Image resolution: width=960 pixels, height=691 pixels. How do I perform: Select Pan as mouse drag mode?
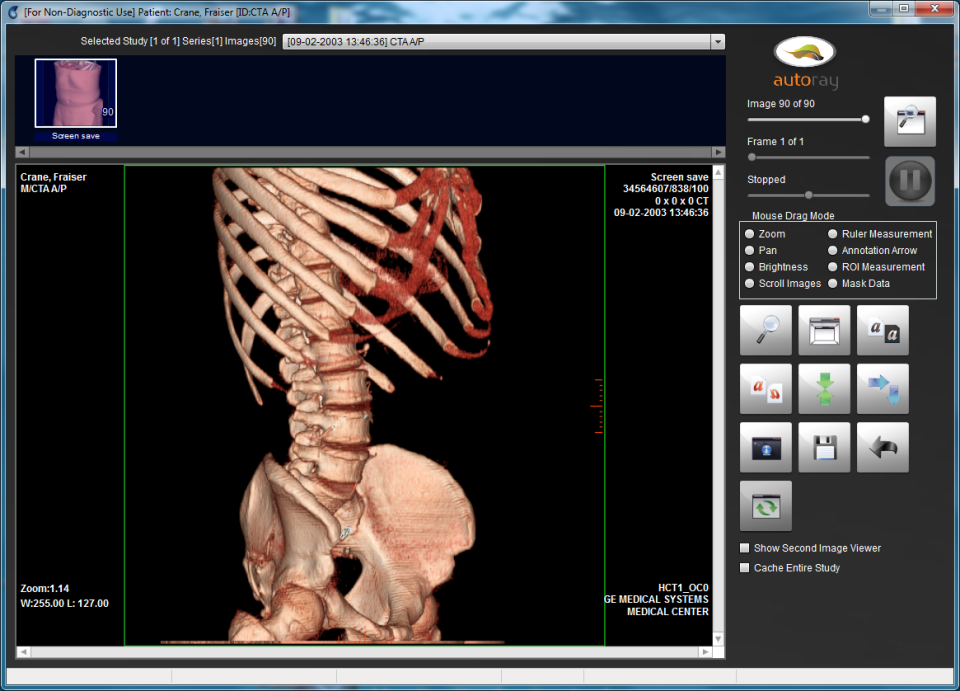[750, 250]
